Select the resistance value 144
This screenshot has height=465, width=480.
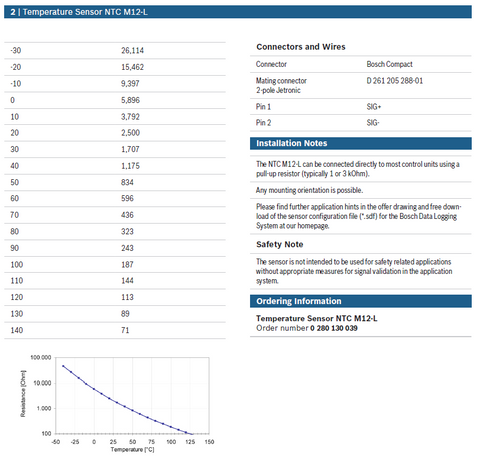127,281
